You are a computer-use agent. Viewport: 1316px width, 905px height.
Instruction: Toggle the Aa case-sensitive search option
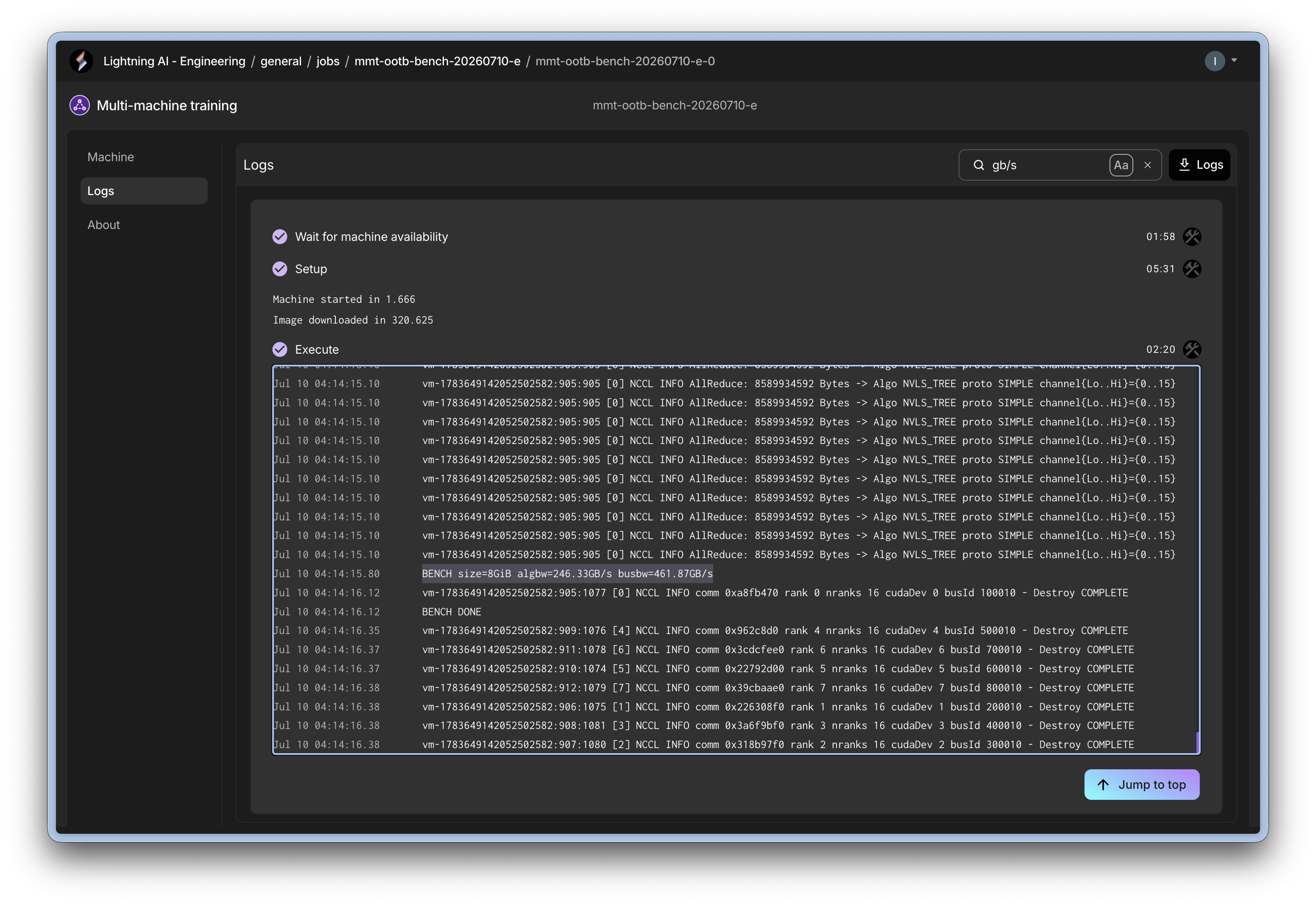[1121, 165]
